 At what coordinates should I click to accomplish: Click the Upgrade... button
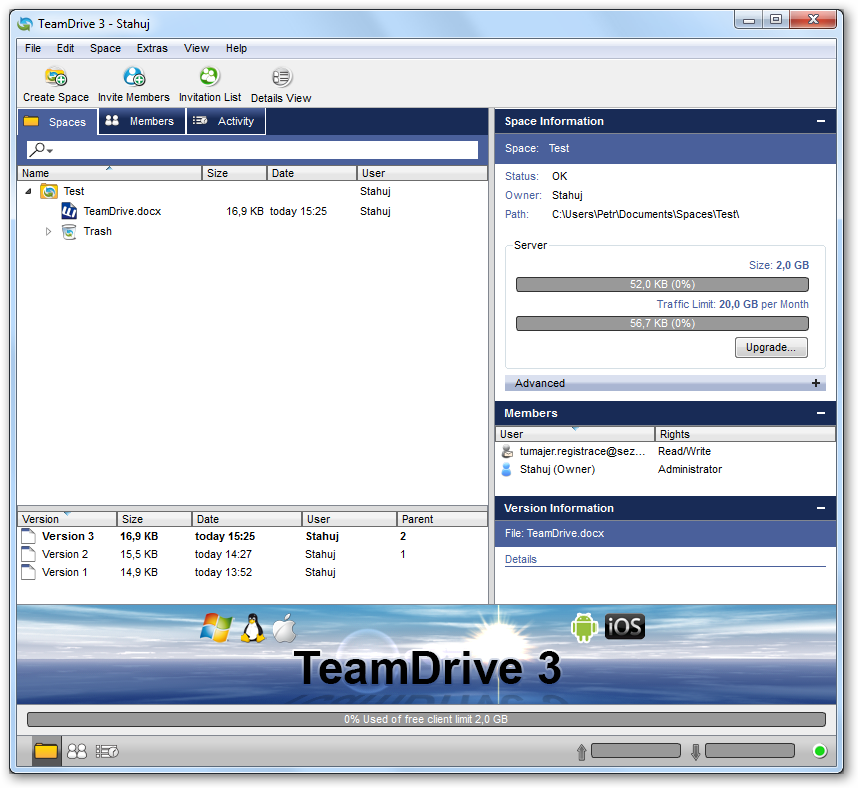coord(771,347)
